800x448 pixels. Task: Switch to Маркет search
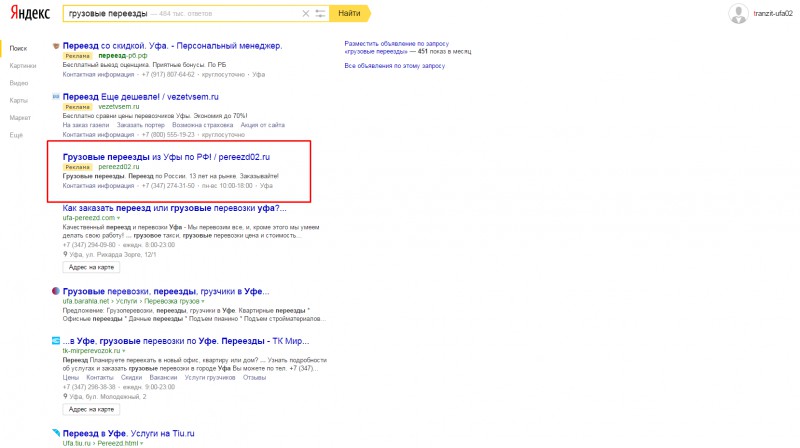(x=20, y=117)
